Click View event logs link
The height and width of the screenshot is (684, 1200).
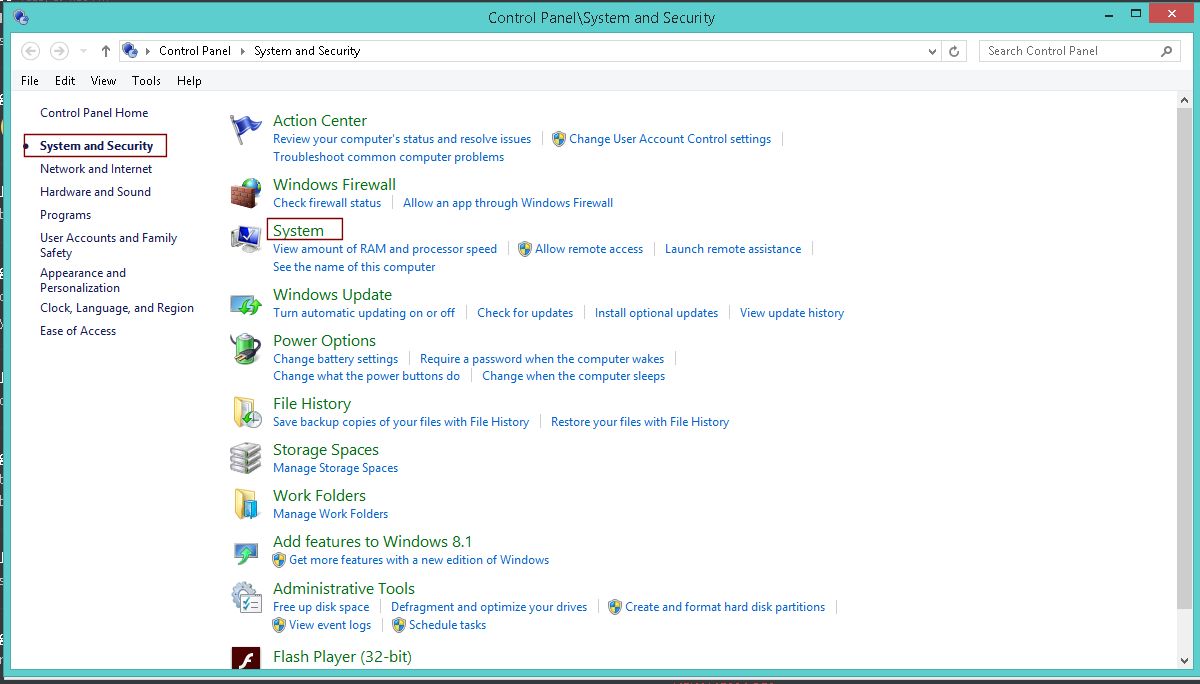330,625
